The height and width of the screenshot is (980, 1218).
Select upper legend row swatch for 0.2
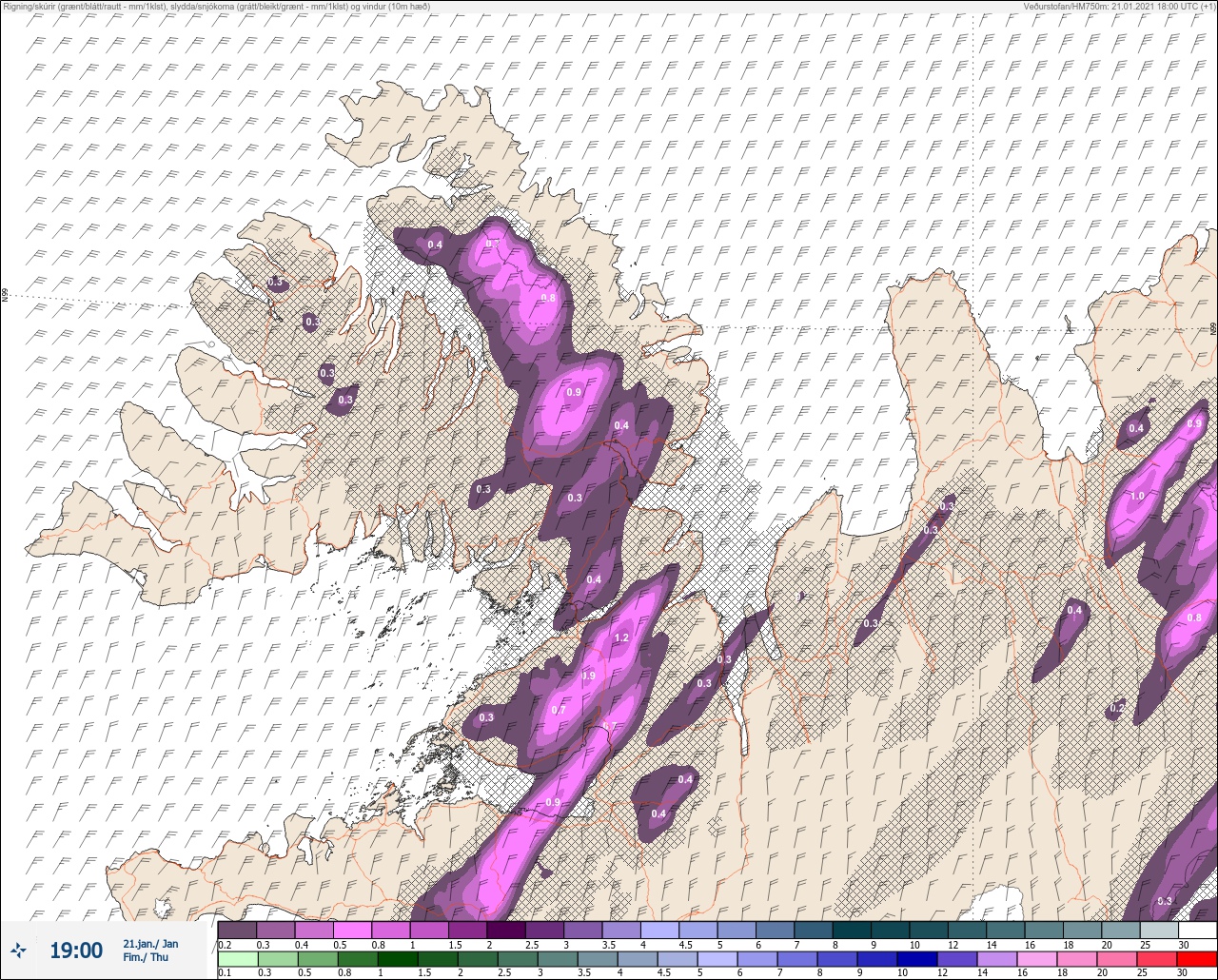click(x=237, y=930)
